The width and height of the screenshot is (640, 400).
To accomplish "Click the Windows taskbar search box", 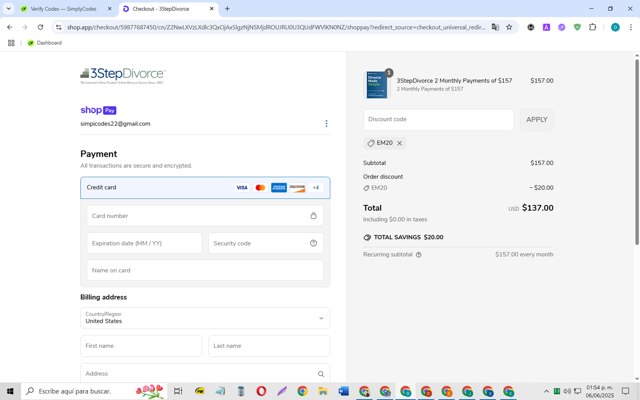I will pos(94,391).
